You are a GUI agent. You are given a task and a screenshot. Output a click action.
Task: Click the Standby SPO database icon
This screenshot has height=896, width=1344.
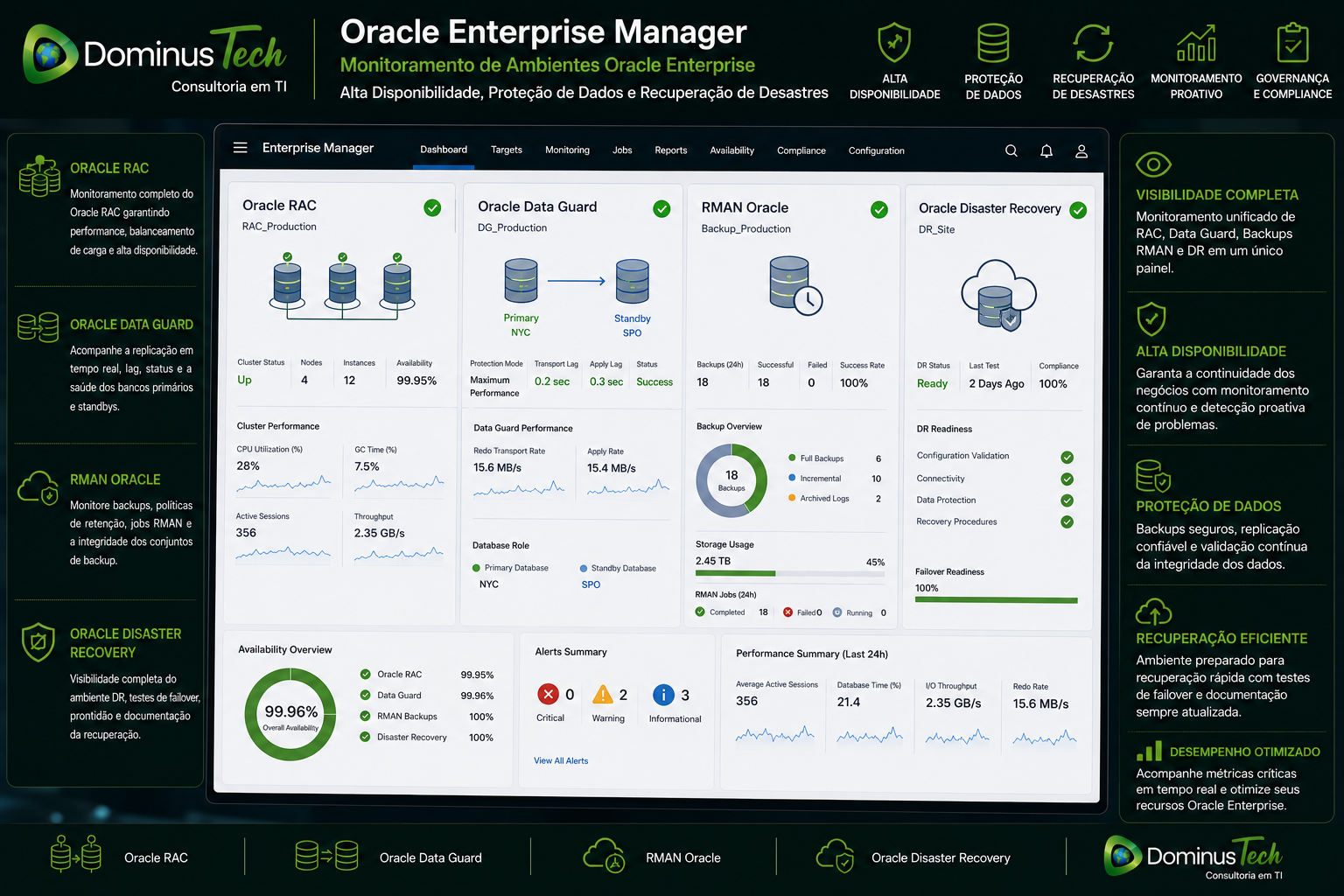pyautogui.click(x=633, y=282)
